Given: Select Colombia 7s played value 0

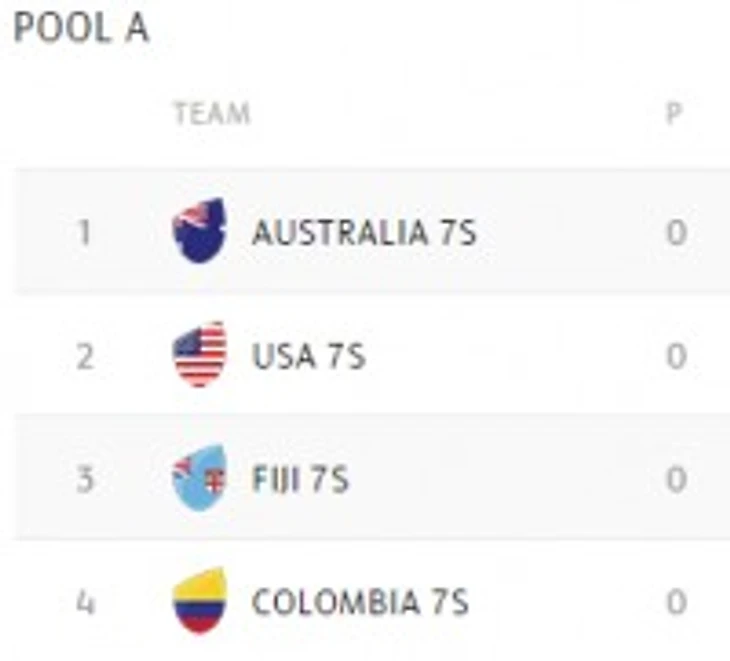Looking at the screenshot, I should pos(676,603).
